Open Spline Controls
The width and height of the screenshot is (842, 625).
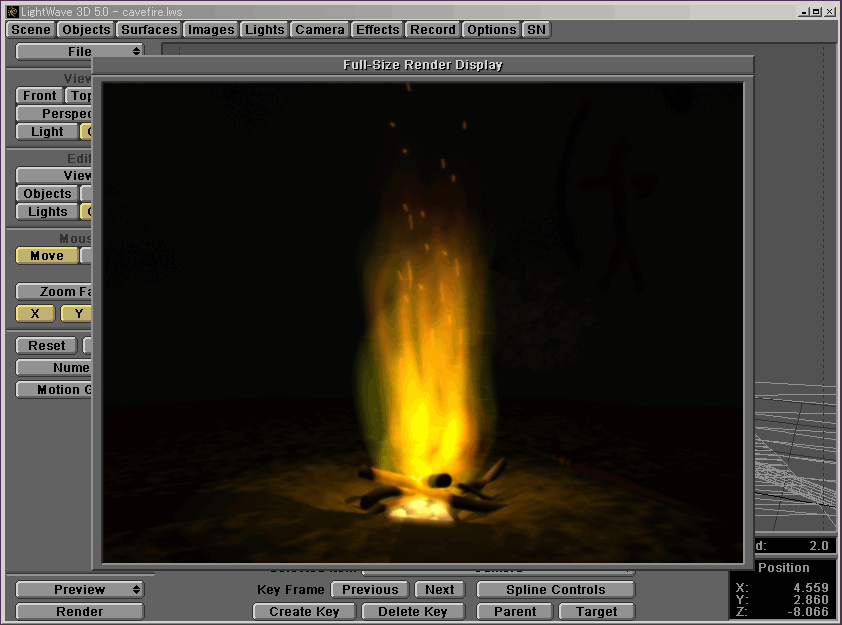tap(555, 590)
